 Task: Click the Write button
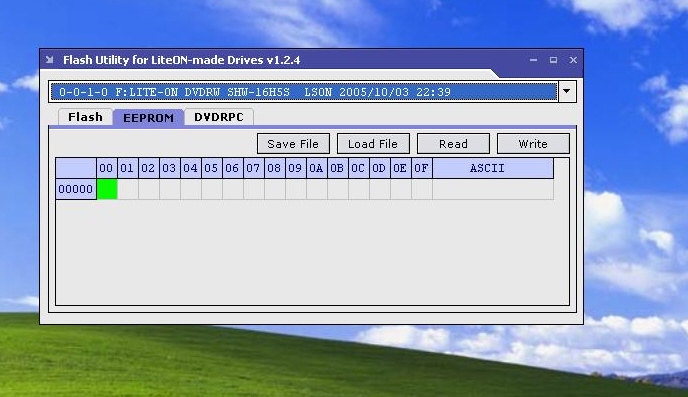point(533,144)
